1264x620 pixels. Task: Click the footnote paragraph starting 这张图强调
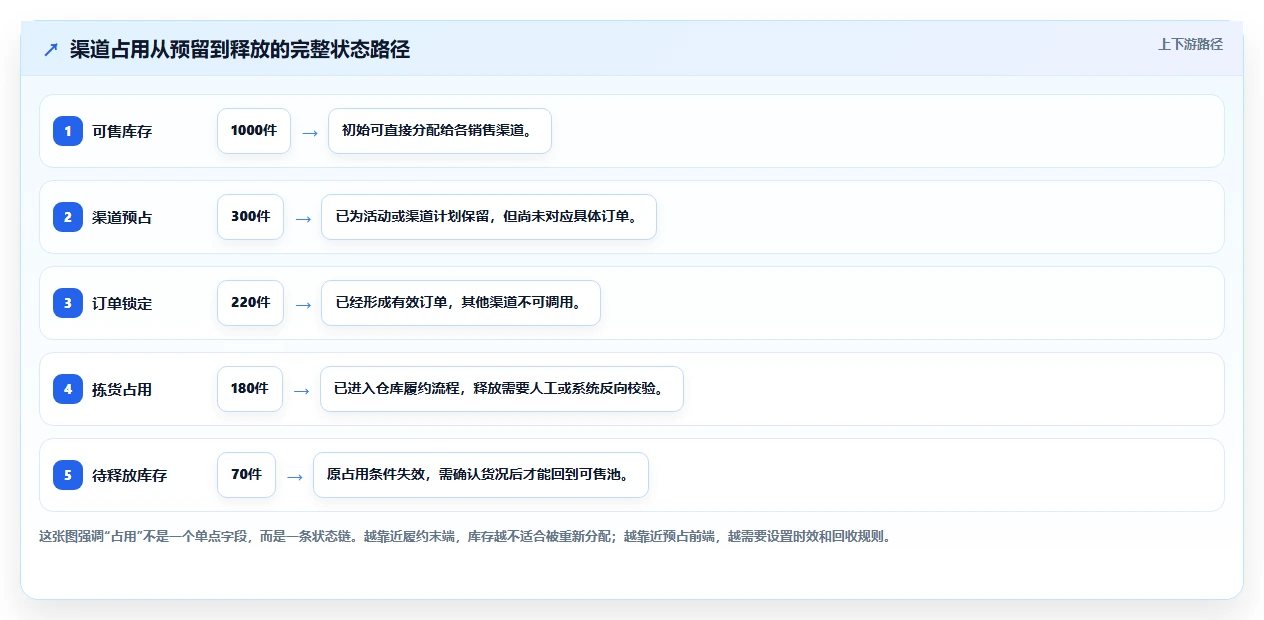tap(465, 536)
